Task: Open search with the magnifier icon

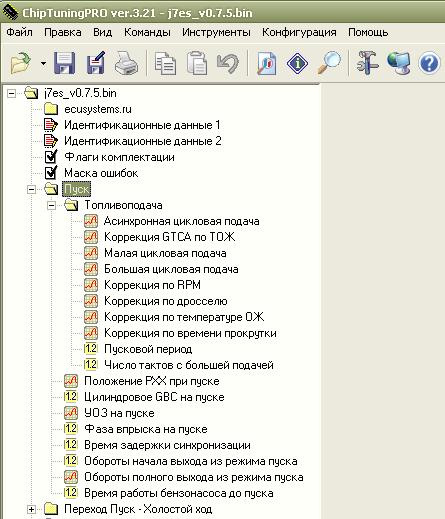Action: point(329,63)
